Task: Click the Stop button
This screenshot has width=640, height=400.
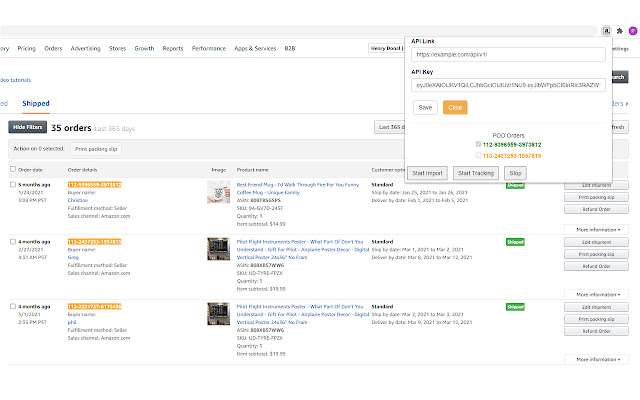Action: (x=515, y=173)
